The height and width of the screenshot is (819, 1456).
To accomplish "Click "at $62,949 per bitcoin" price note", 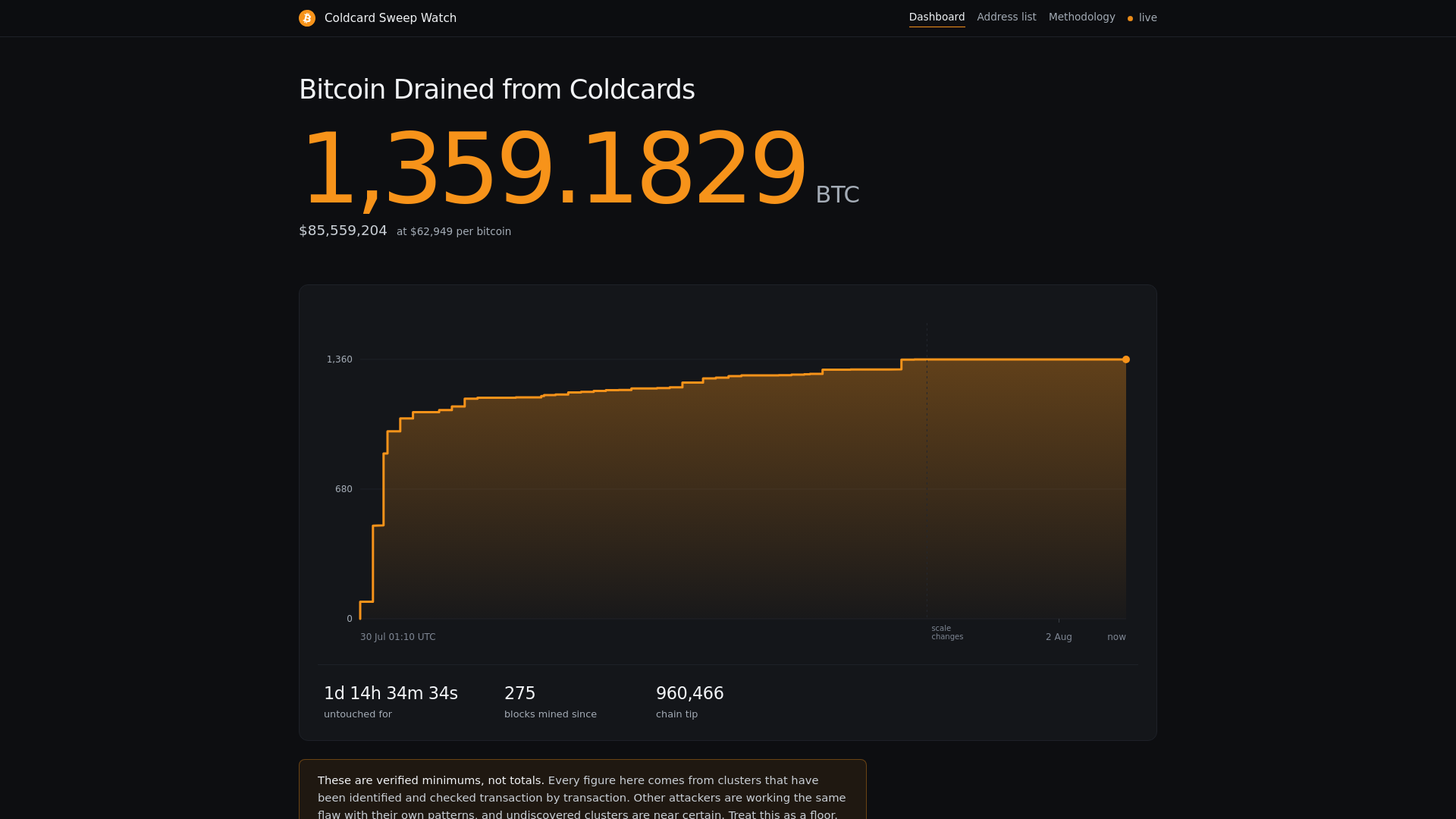I will click(453, 232).
